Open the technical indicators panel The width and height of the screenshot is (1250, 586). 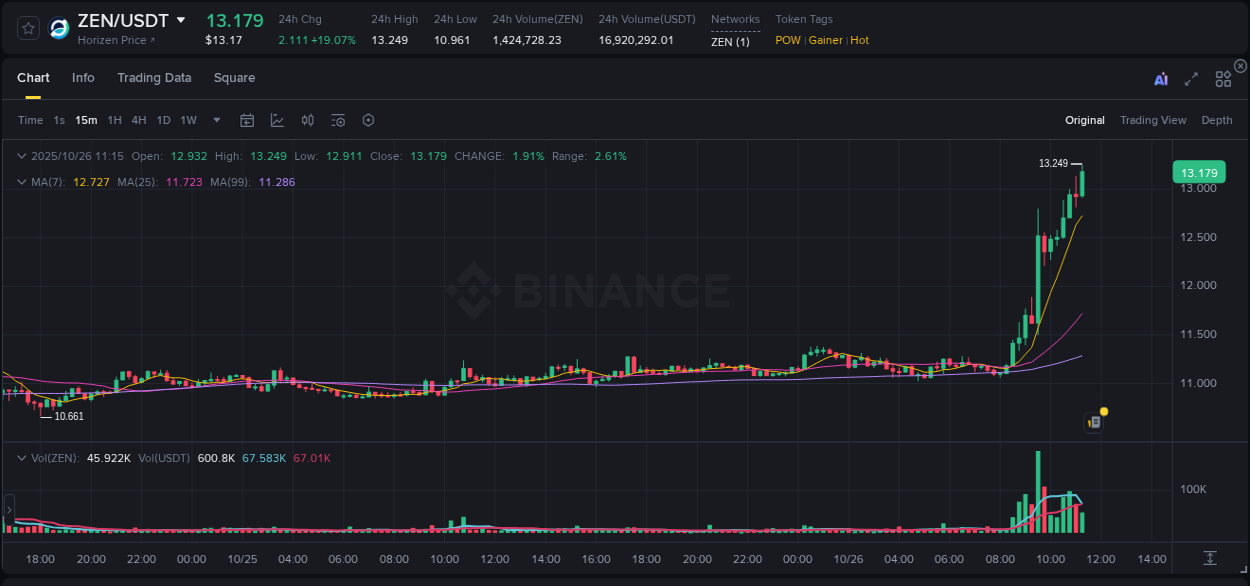click(277, 120)
